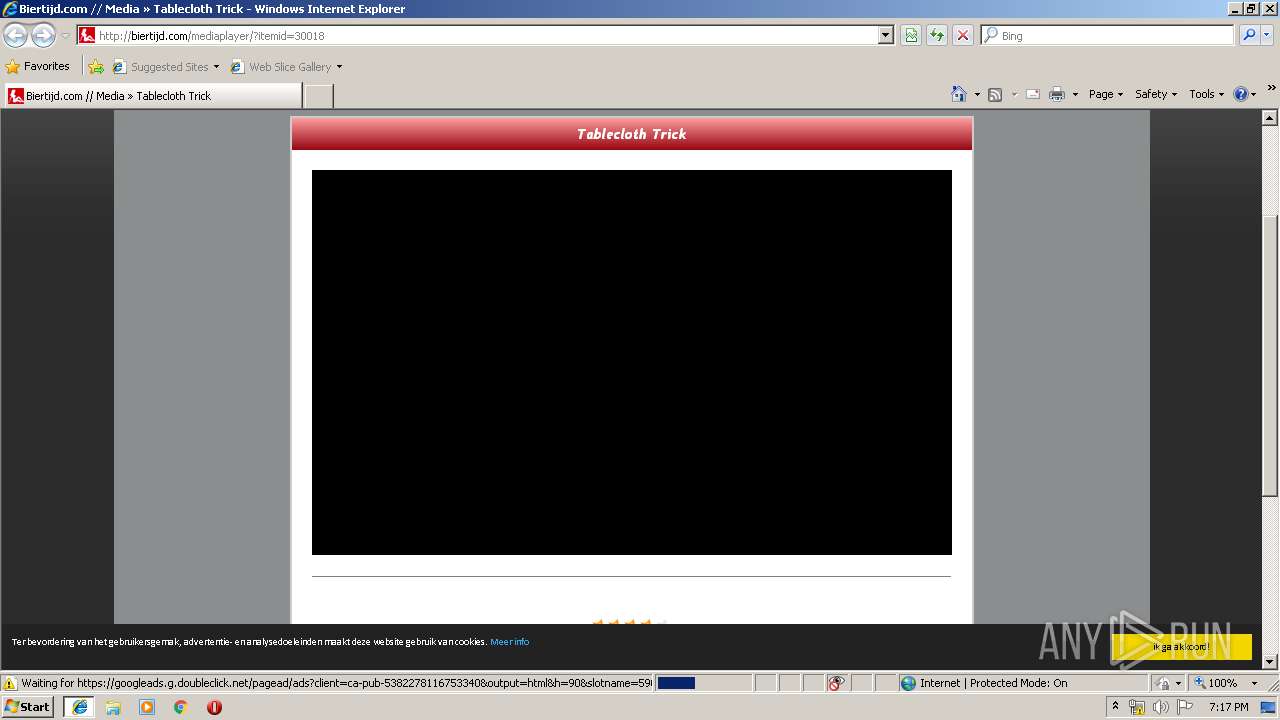Viewport: 1280px width, 720px height.
Task: Click the RSS feeds icon
Action: point(995,94)
